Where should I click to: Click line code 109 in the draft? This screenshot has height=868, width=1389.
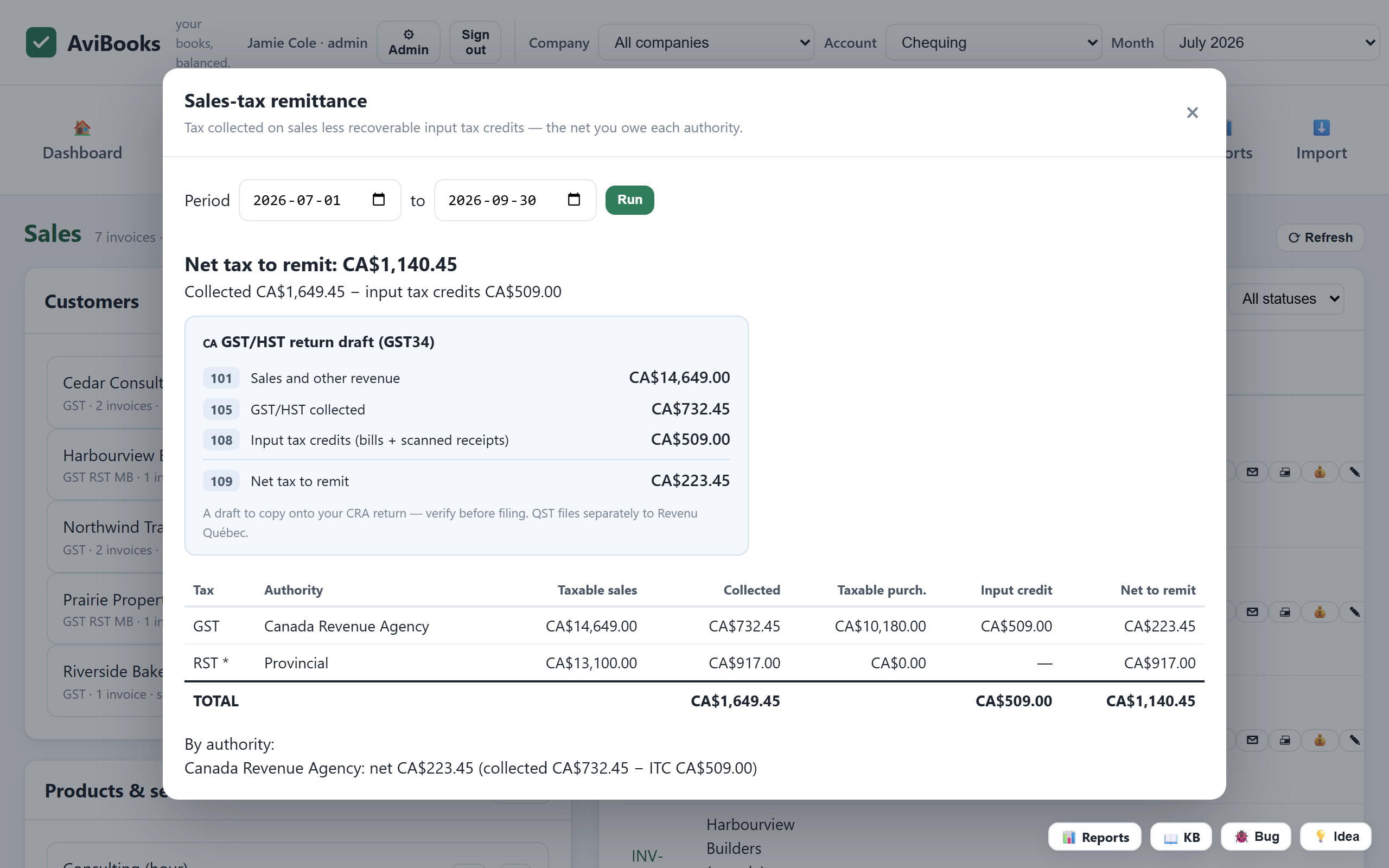point(221,481)
